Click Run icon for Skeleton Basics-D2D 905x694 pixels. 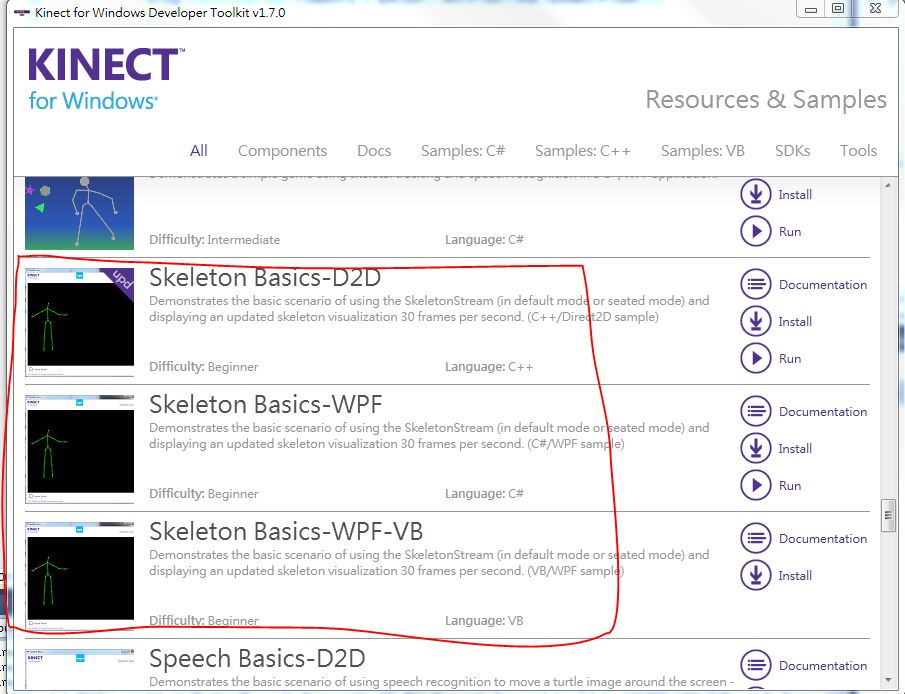point(756,358)
